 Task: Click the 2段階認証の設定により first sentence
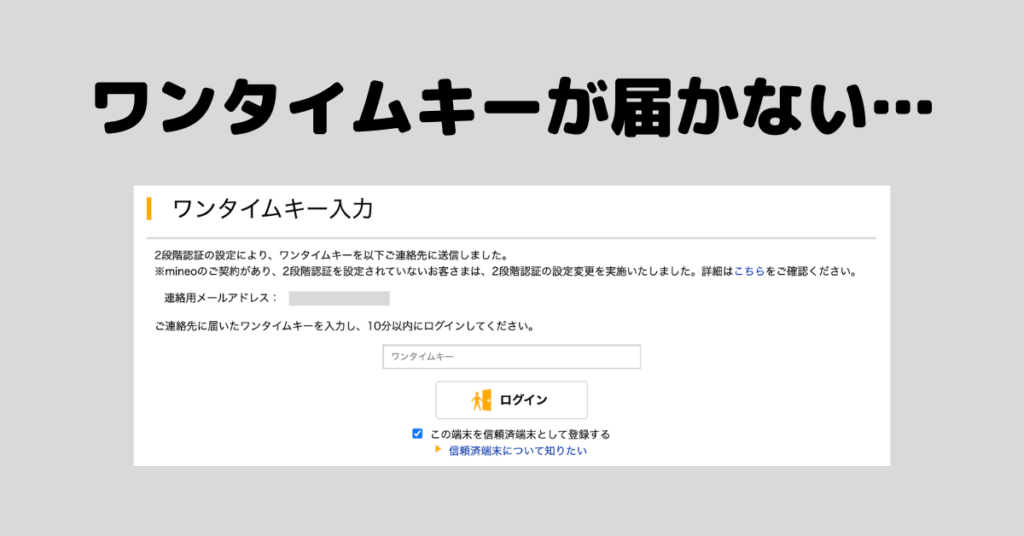[x=332, y=255]
